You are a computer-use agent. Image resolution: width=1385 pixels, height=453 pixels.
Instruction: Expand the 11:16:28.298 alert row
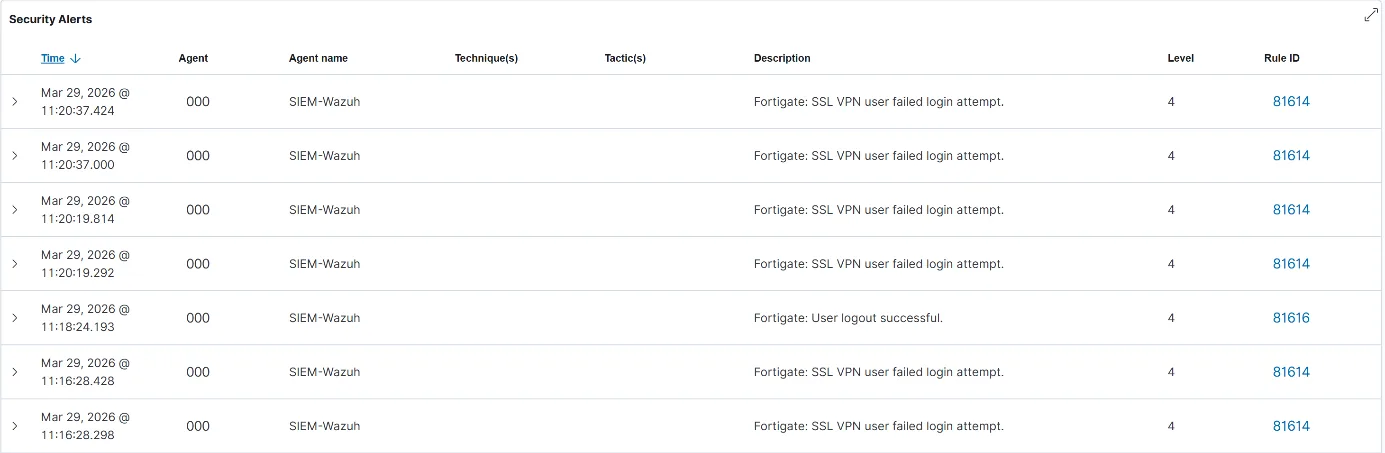tap(15, 425)
